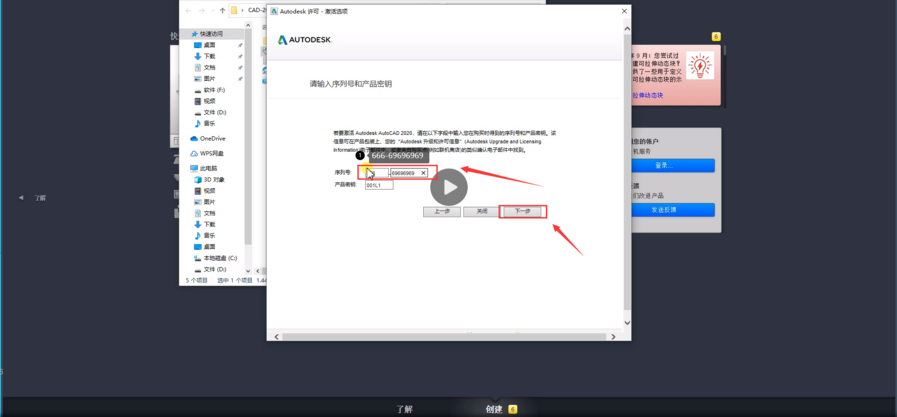Click the 上一步 button
Screen dimensions: 897x417
[442, 212]
